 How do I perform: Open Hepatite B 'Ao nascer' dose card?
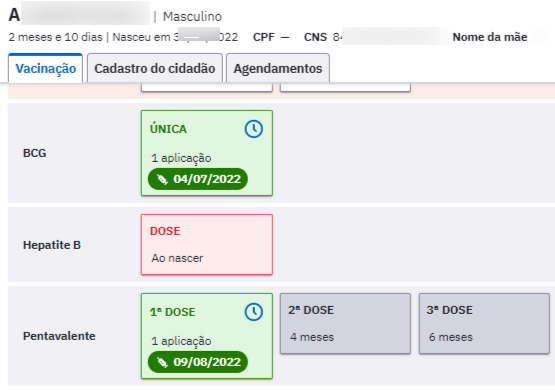(x=207, y=244)
